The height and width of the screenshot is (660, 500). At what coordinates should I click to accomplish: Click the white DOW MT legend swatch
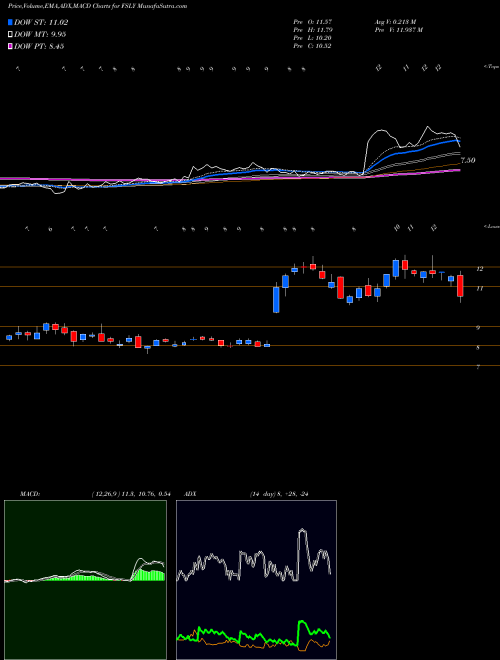(10, 35)
